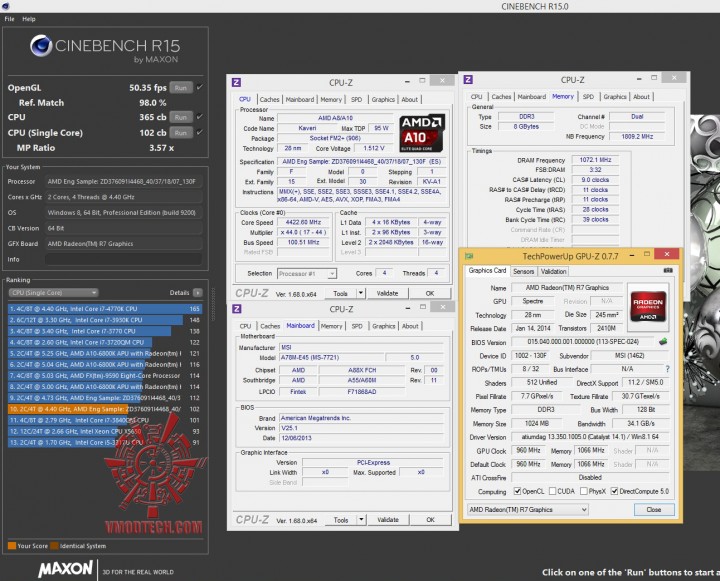Open the AMD Radeon R7 Graphics dropdown in GPU-Z
Image resolution: width=720 pixels, height=581 pixels.
point(528,509)
